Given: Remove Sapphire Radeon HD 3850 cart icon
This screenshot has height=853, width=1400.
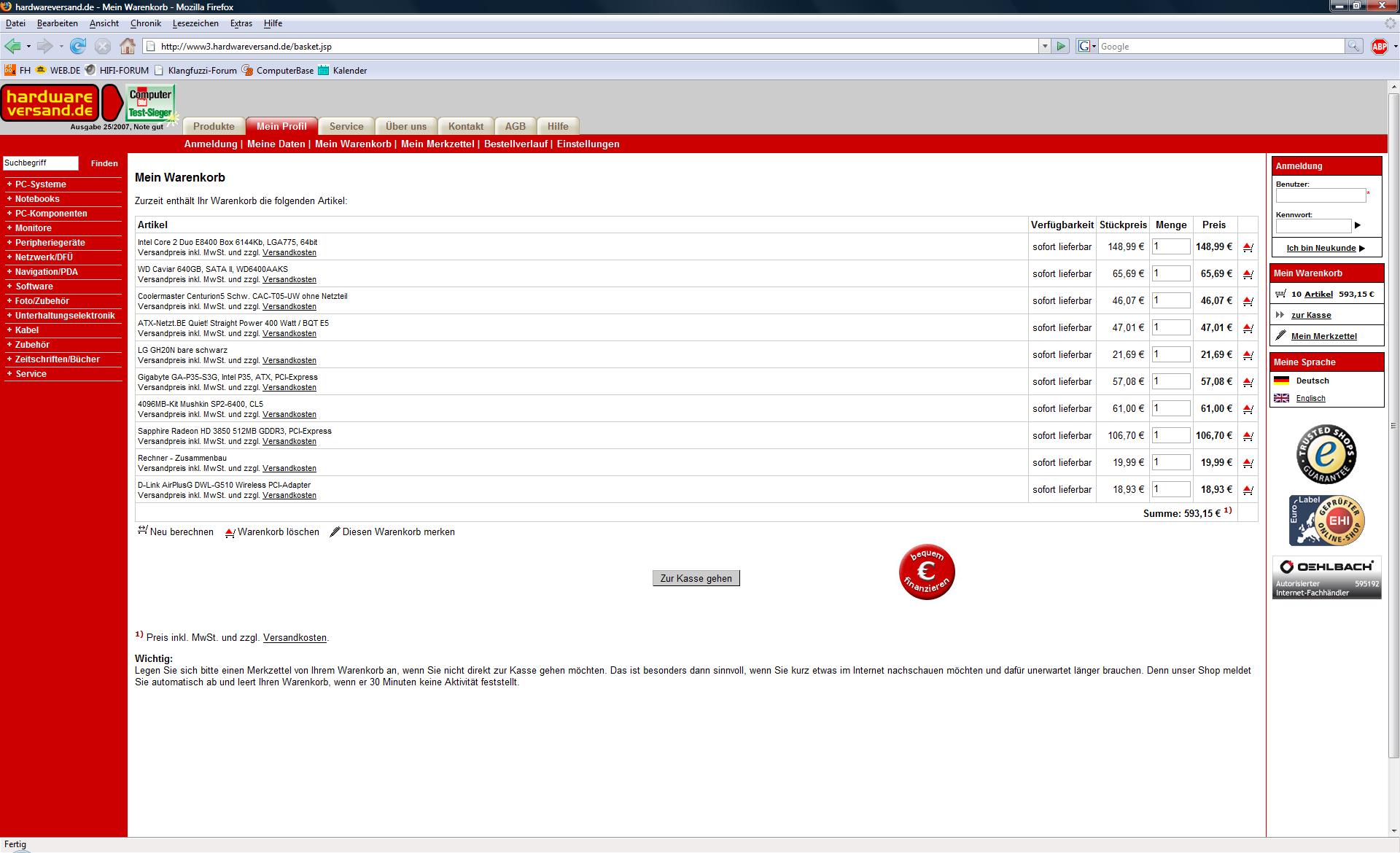Looking at the screenshot, I should (1248, 436).
